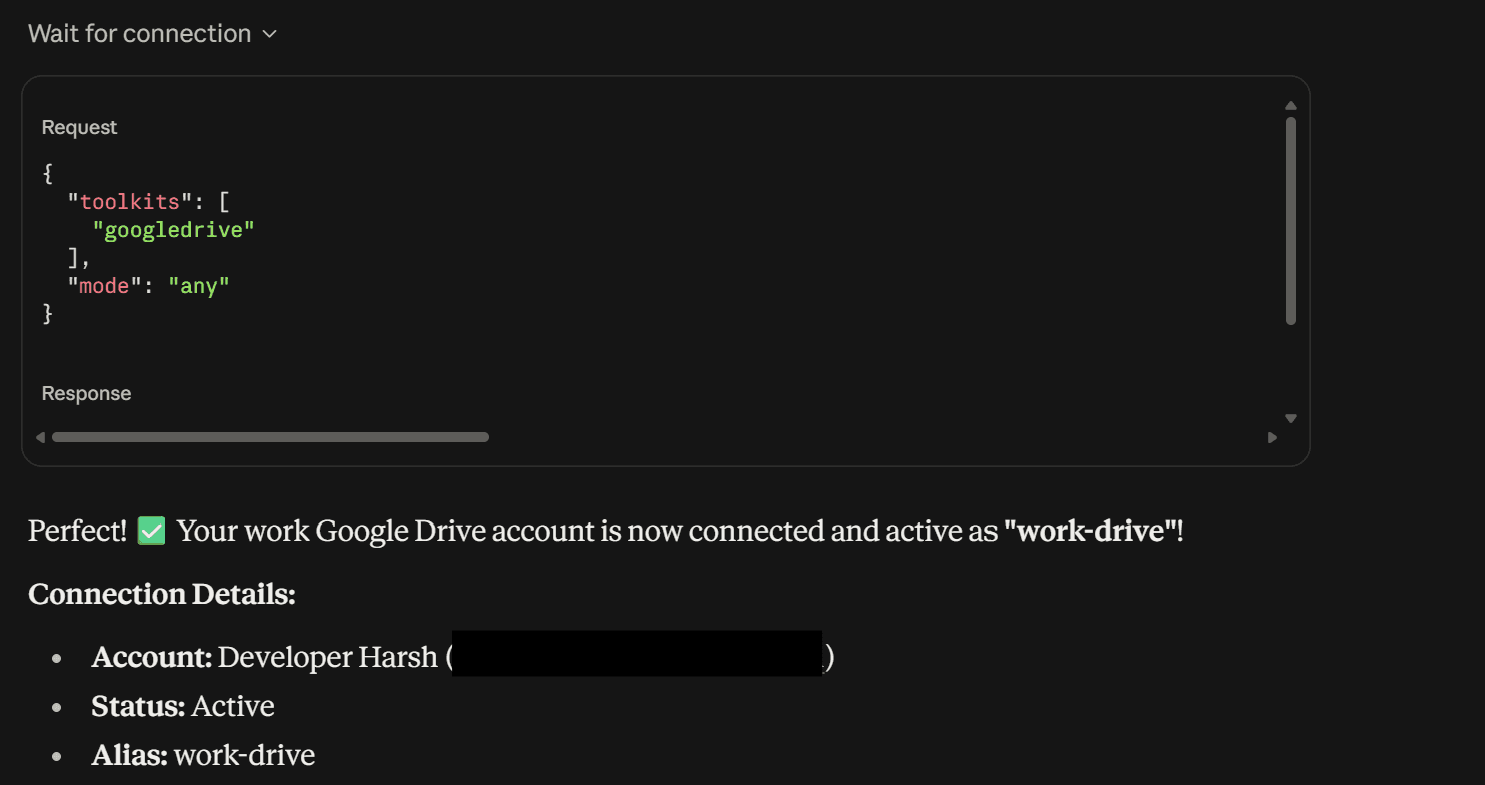
Task: Click the vertical scrollbar up arrow
Action: tap(1291, 106)
